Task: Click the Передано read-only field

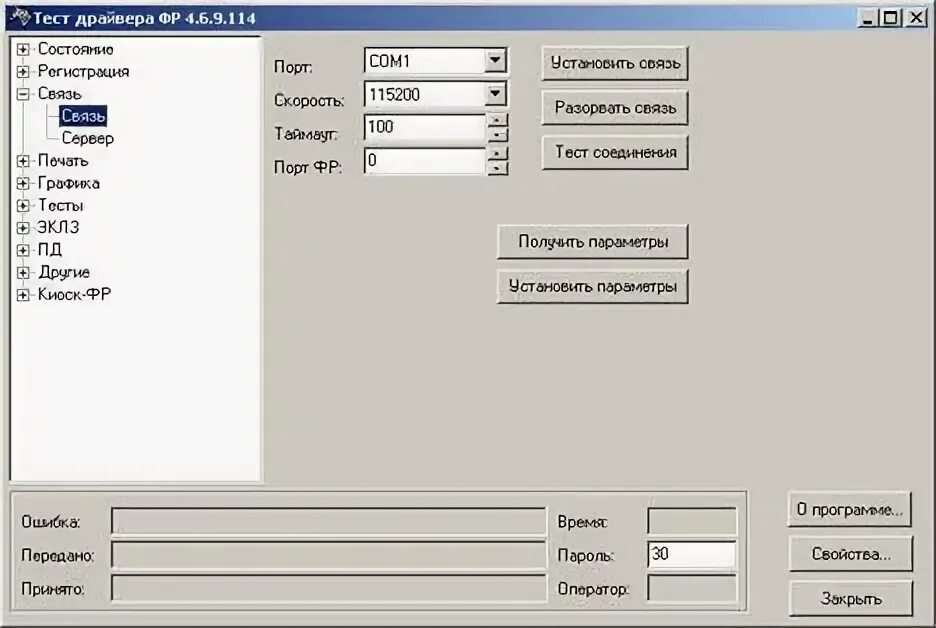Action: (x=328, y=555)
